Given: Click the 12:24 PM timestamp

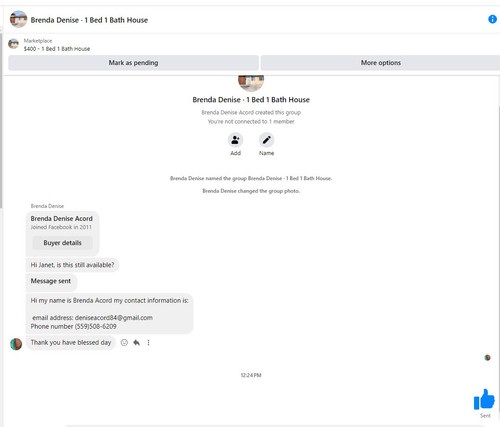Looking at the screenshot, I should 251,375.
